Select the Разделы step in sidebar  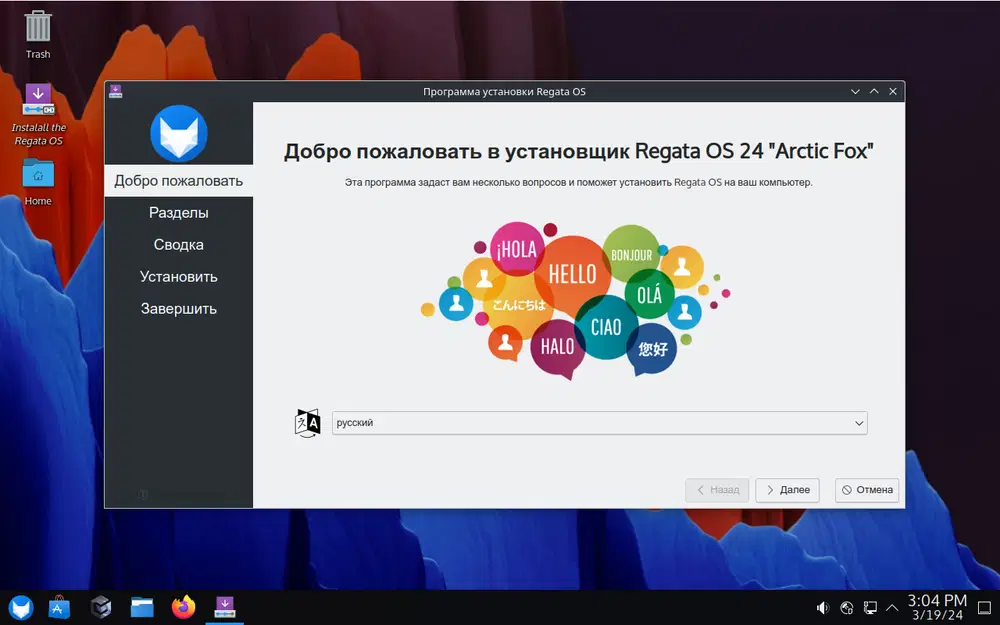[179, 213]
